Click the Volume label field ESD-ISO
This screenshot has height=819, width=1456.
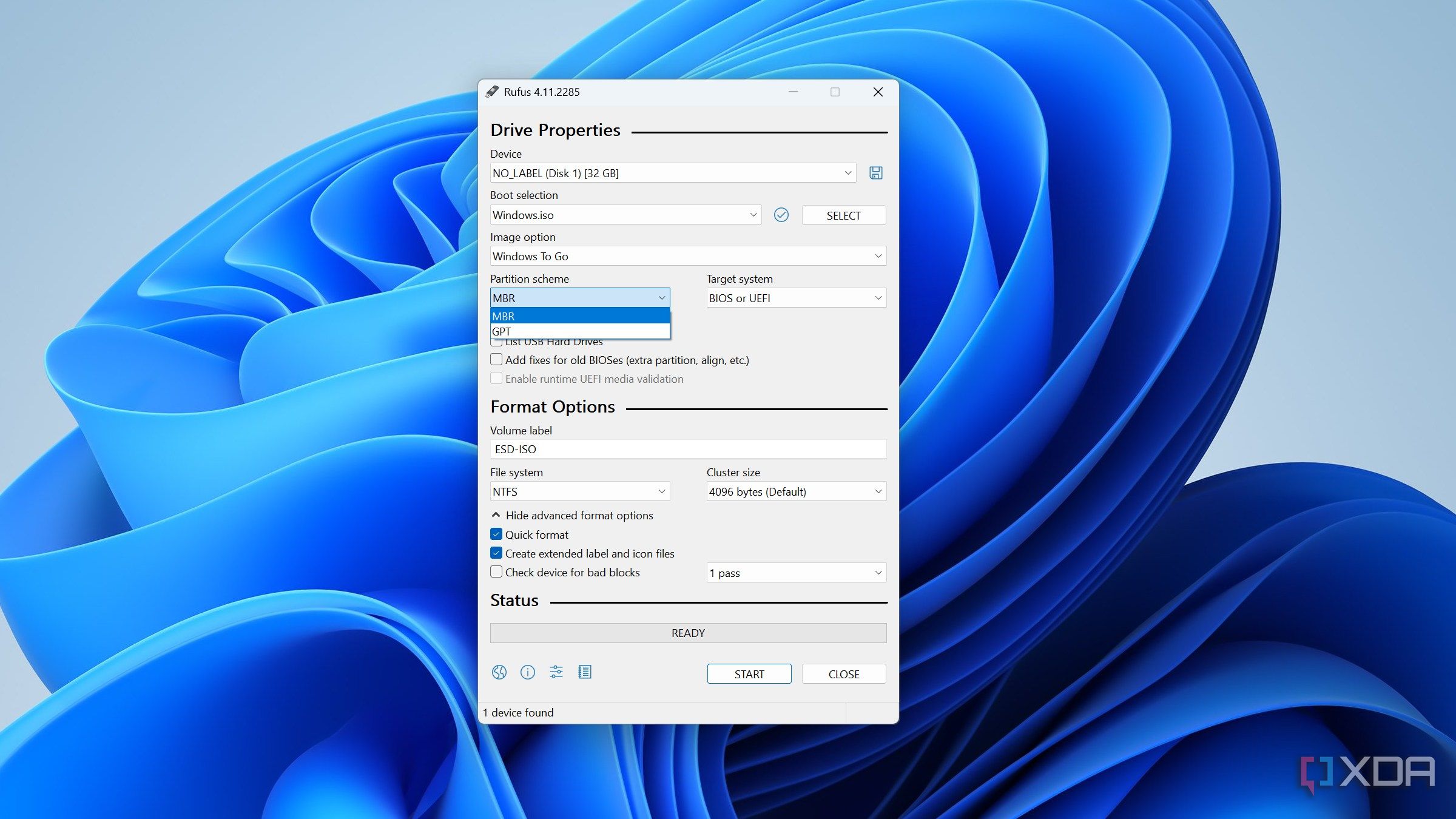tap(688, 450)
